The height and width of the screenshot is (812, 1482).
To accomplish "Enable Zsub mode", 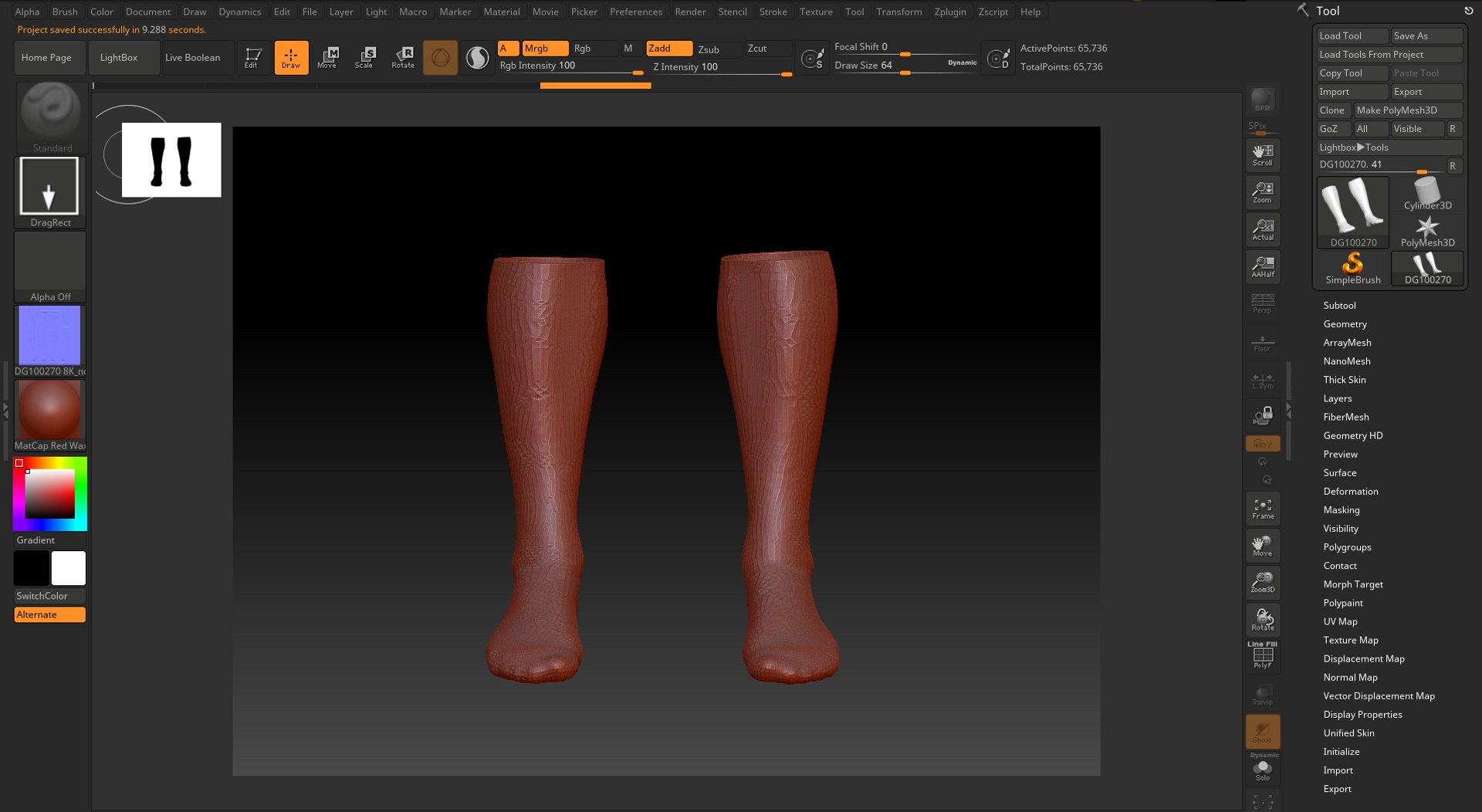I will click(x=719, y=49).
